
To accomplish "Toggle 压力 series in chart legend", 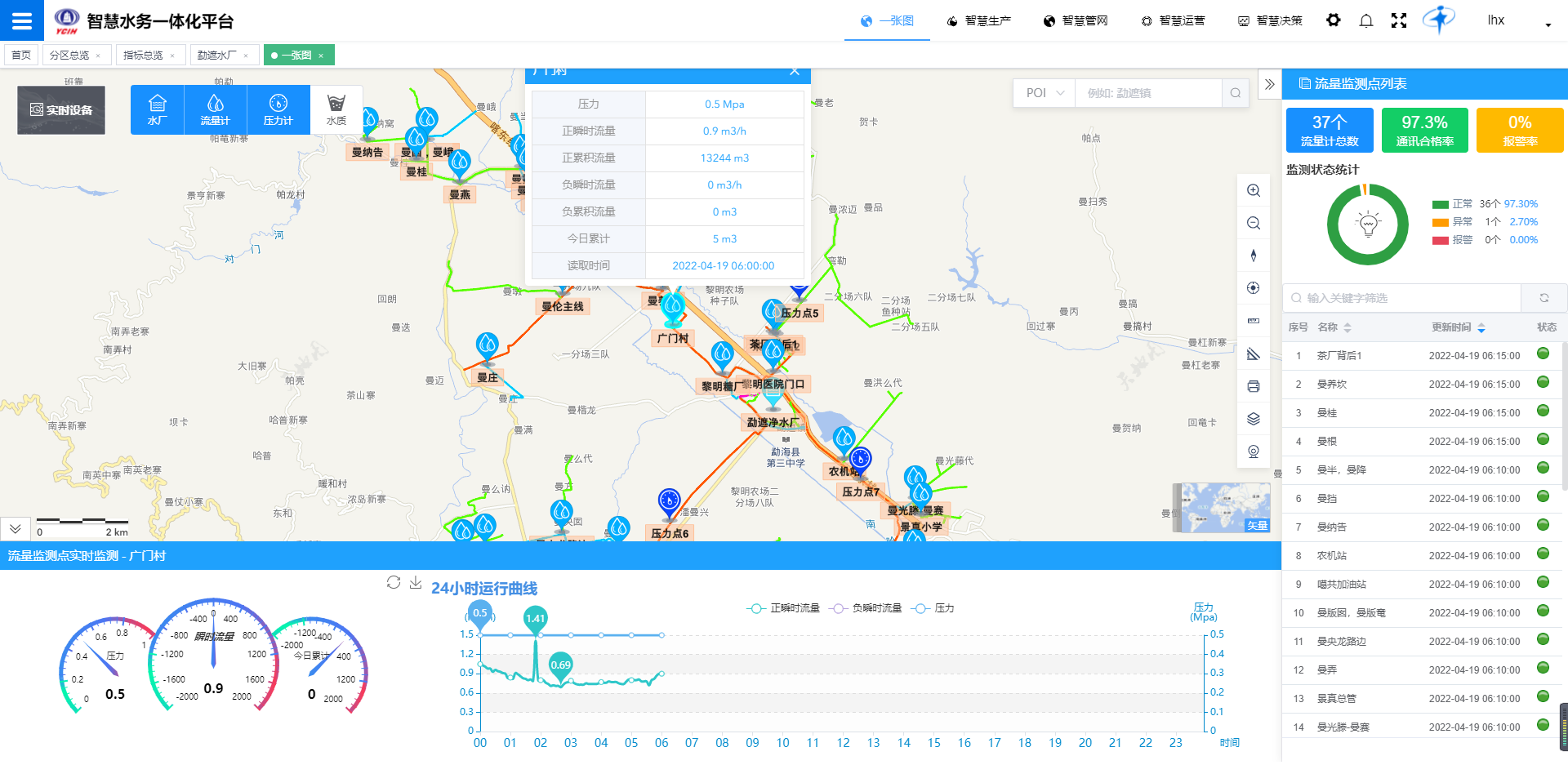I will point(935,608).
